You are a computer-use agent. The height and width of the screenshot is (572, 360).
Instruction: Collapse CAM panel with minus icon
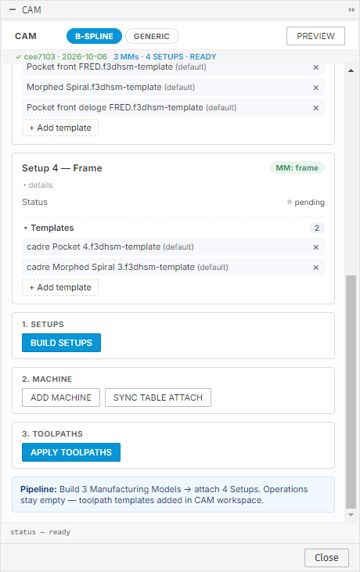(12, 10)
